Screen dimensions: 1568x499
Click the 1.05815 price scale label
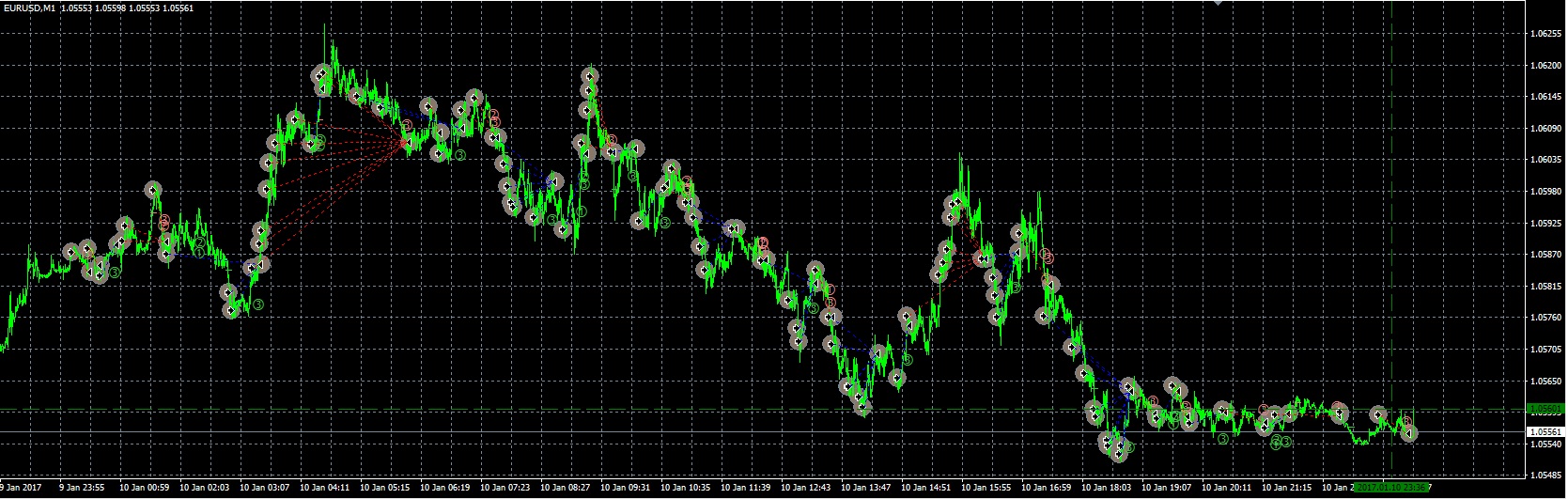coord(1545,287)
